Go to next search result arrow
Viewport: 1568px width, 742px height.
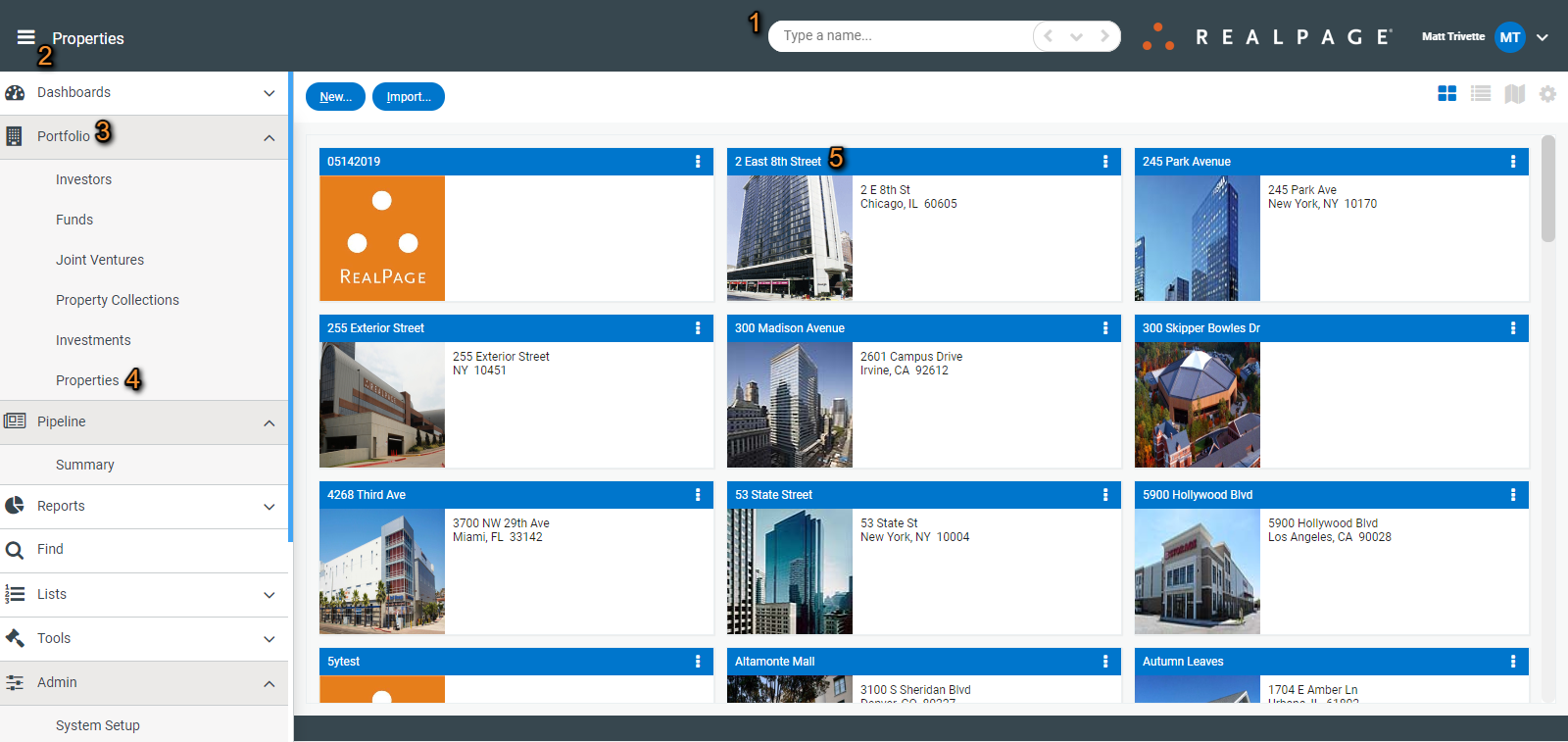[1104, 36]
